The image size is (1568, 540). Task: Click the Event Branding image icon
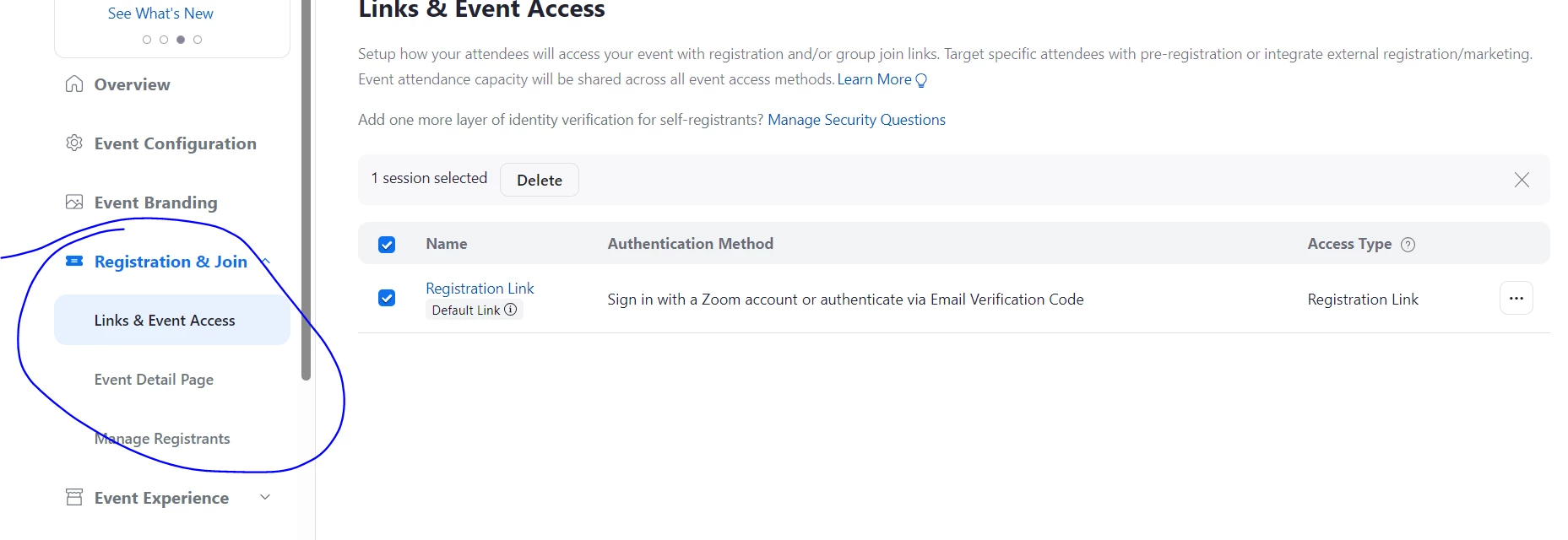[74, 202]
